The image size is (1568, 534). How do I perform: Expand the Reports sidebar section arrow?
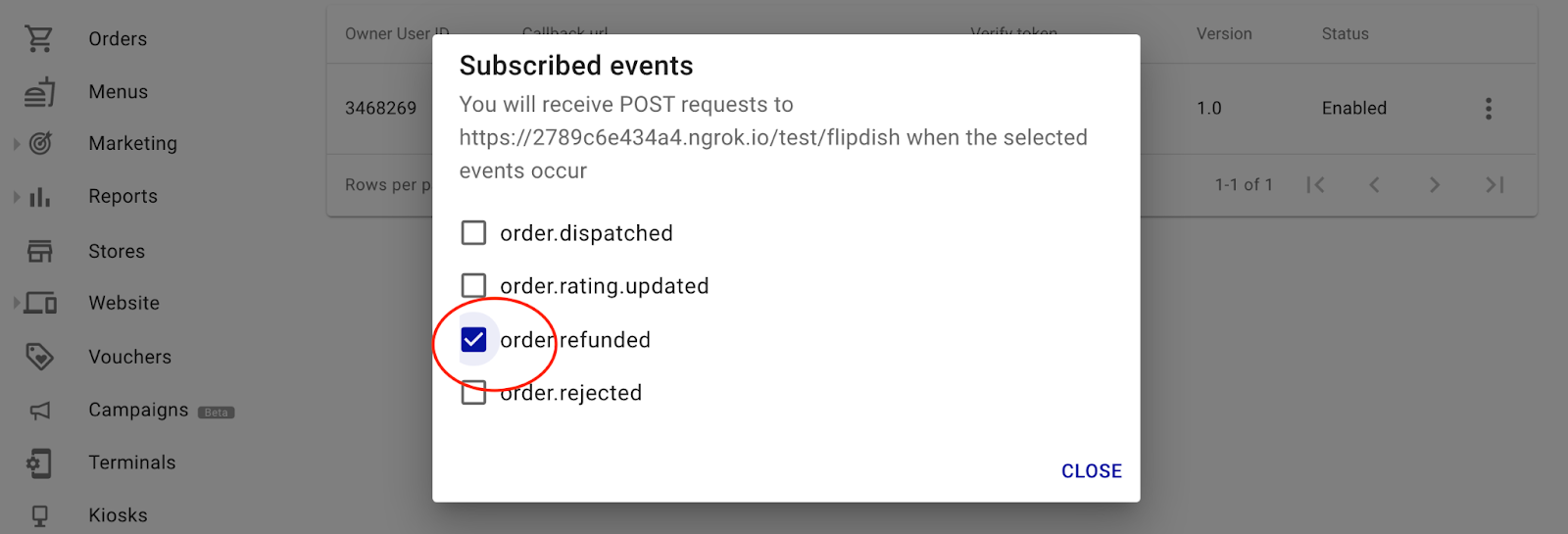point(17,197)
